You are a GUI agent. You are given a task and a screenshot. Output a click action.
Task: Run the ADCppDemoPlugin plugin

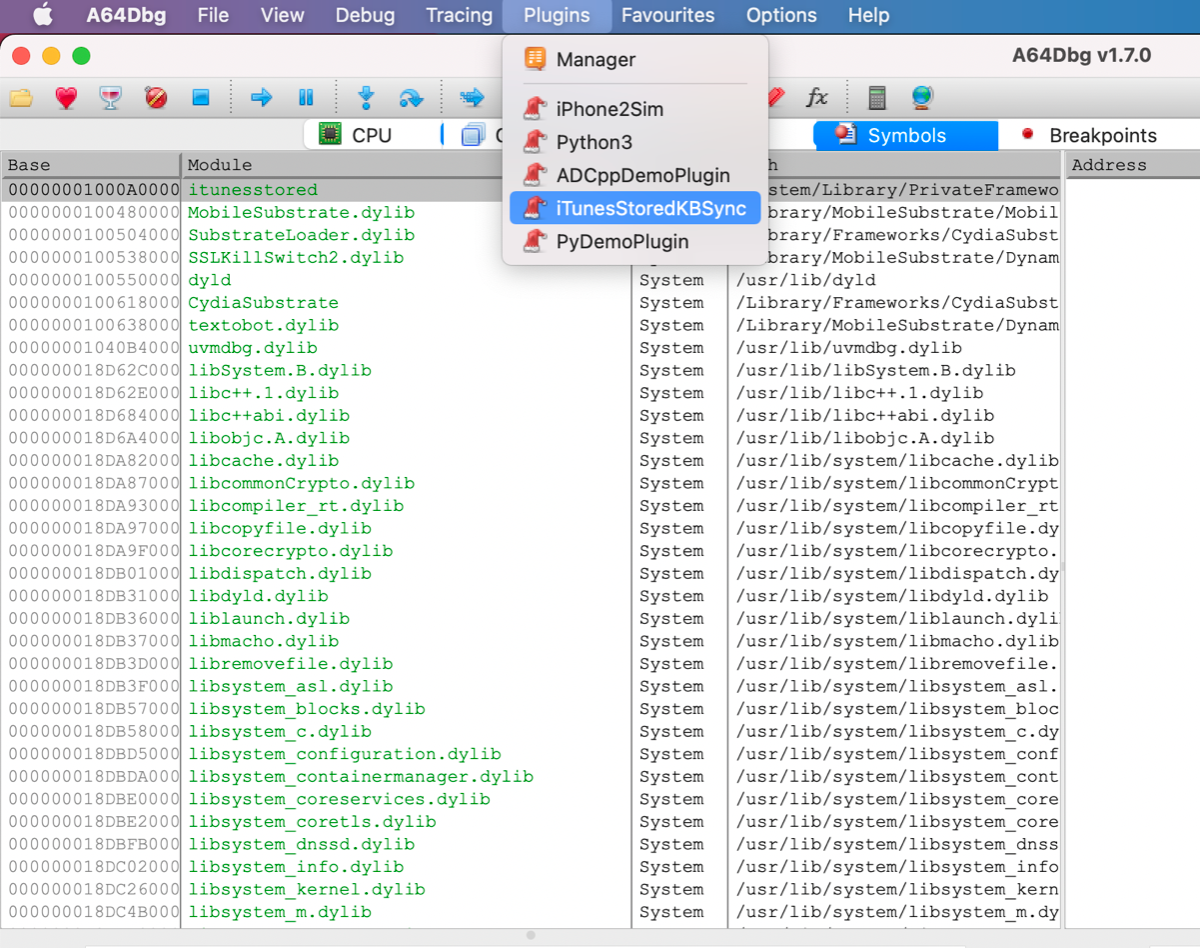pyautogui.click(x=635, y=175)
